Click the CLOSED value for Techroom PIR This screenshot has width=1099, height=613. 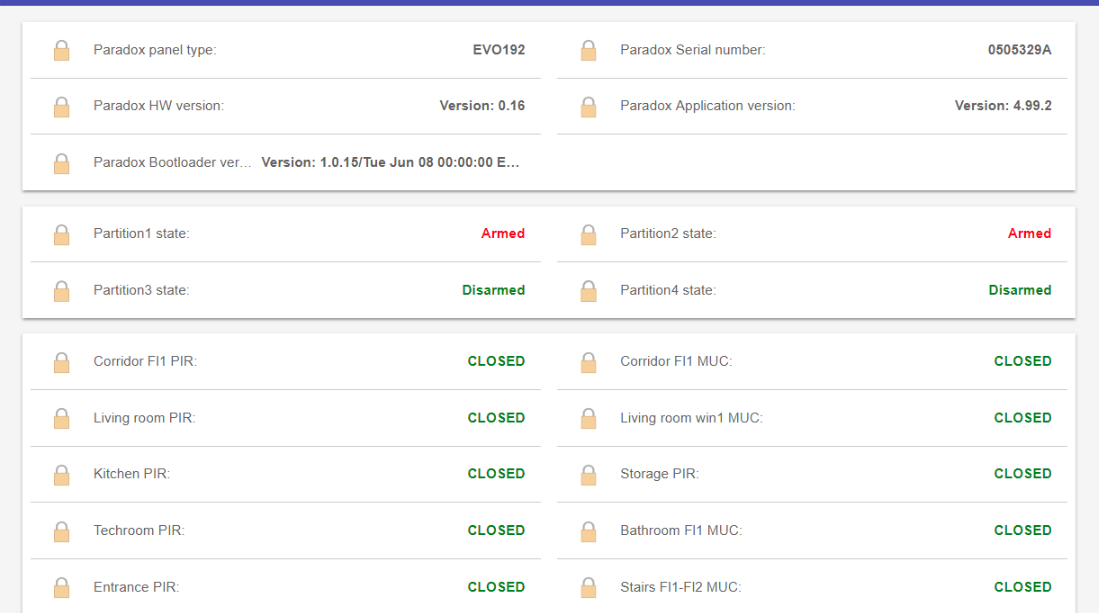click(x=496, y=531)
